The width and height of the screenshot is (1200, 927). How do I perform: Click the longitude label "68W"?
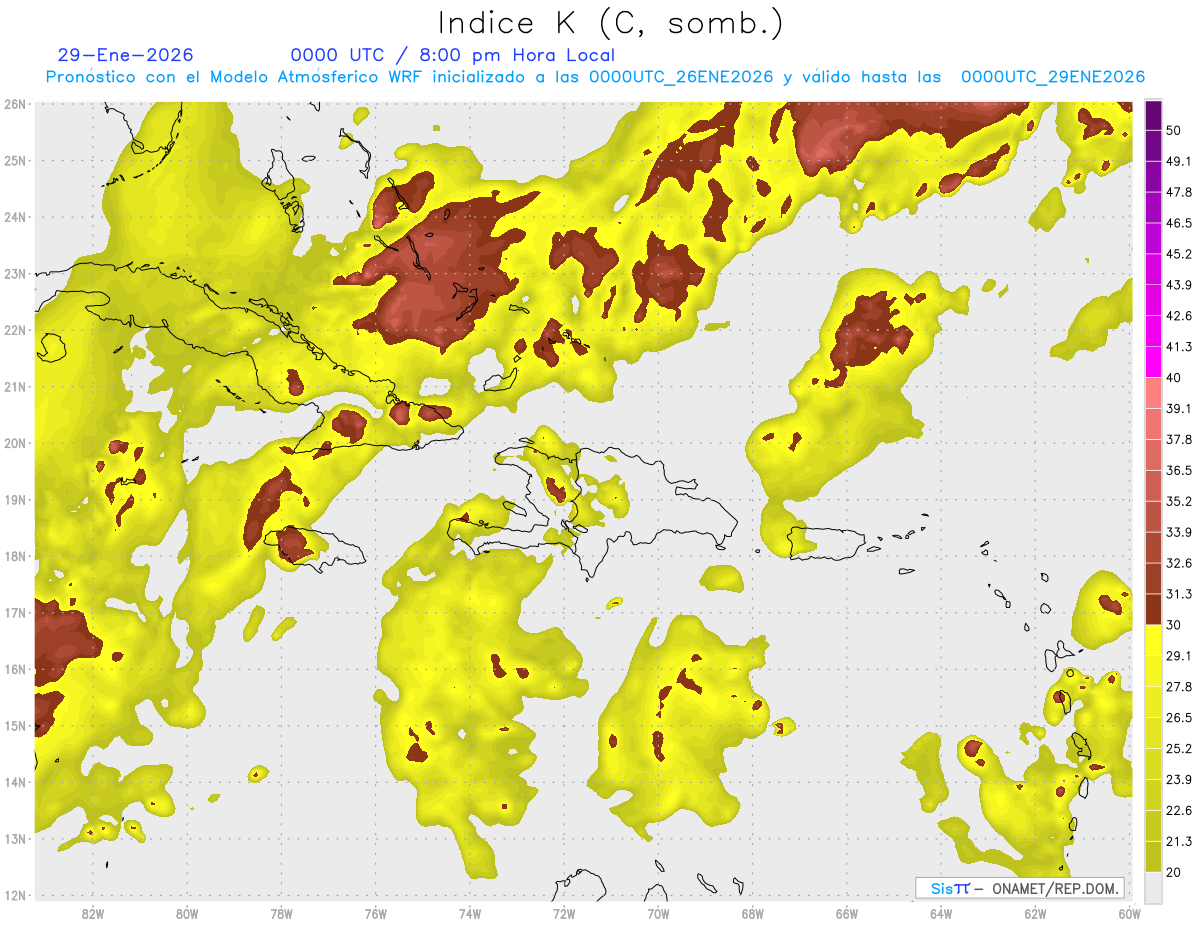[753, 914]
